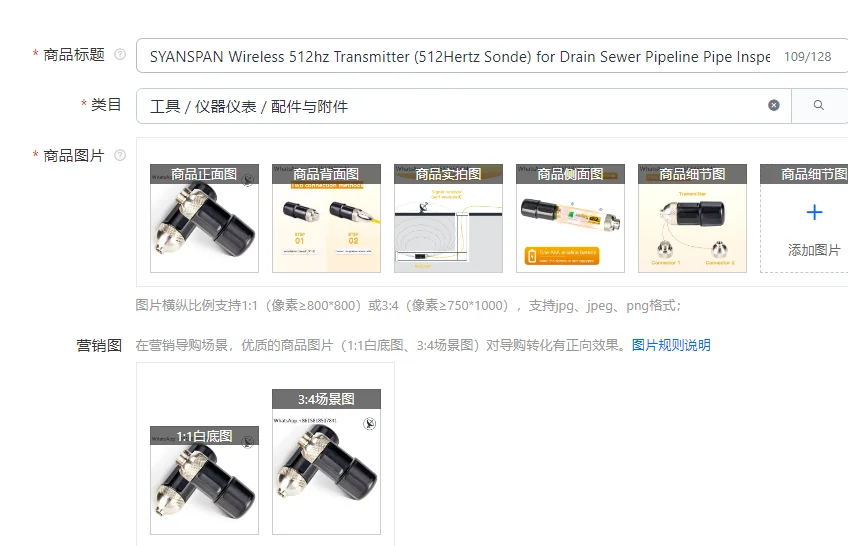Select the 3:4场景图 marketing image
848x546 pixels.
click(x=326, y=462)
